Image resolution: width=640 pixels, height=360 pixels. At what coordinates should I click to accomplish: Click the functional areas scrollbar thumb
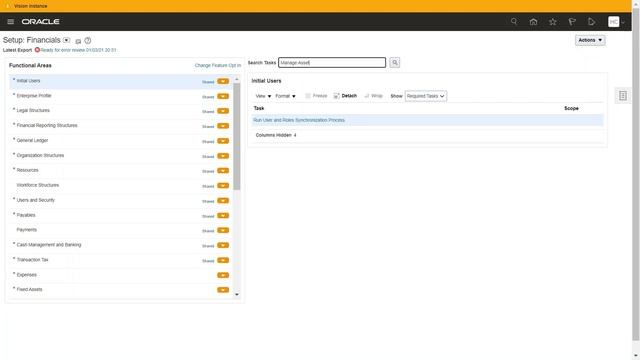(x=237, y=136)
